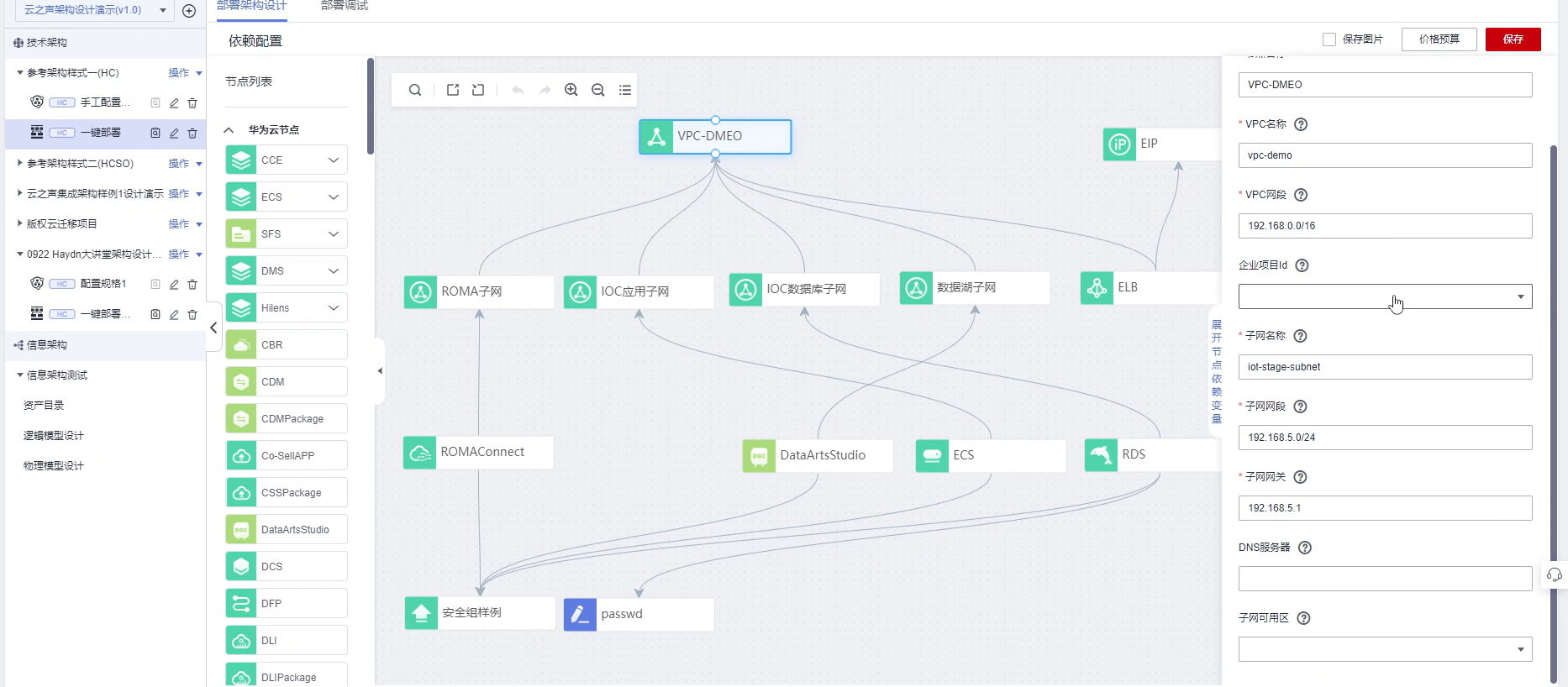Viewport: 1568px width, 687px height.
Task: Redo the last canvas action
Action: click(x=545, y=90)
